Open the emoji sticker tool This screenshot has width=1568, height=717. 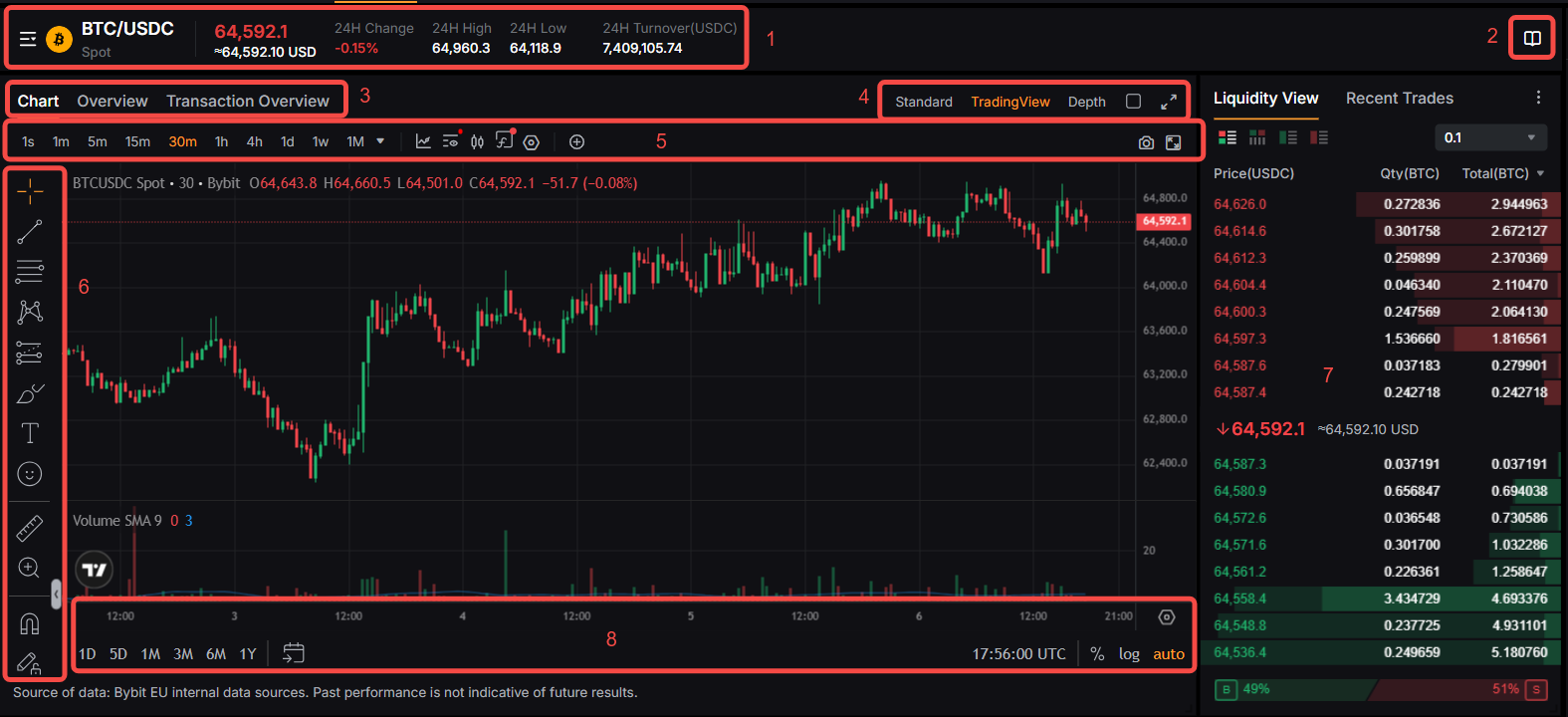point(30,474)
